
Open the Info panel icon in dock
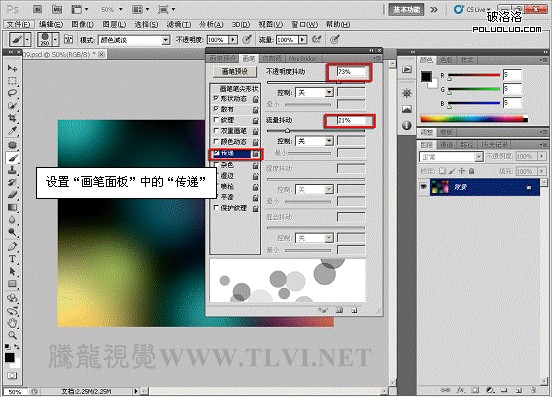pos(407,125)
